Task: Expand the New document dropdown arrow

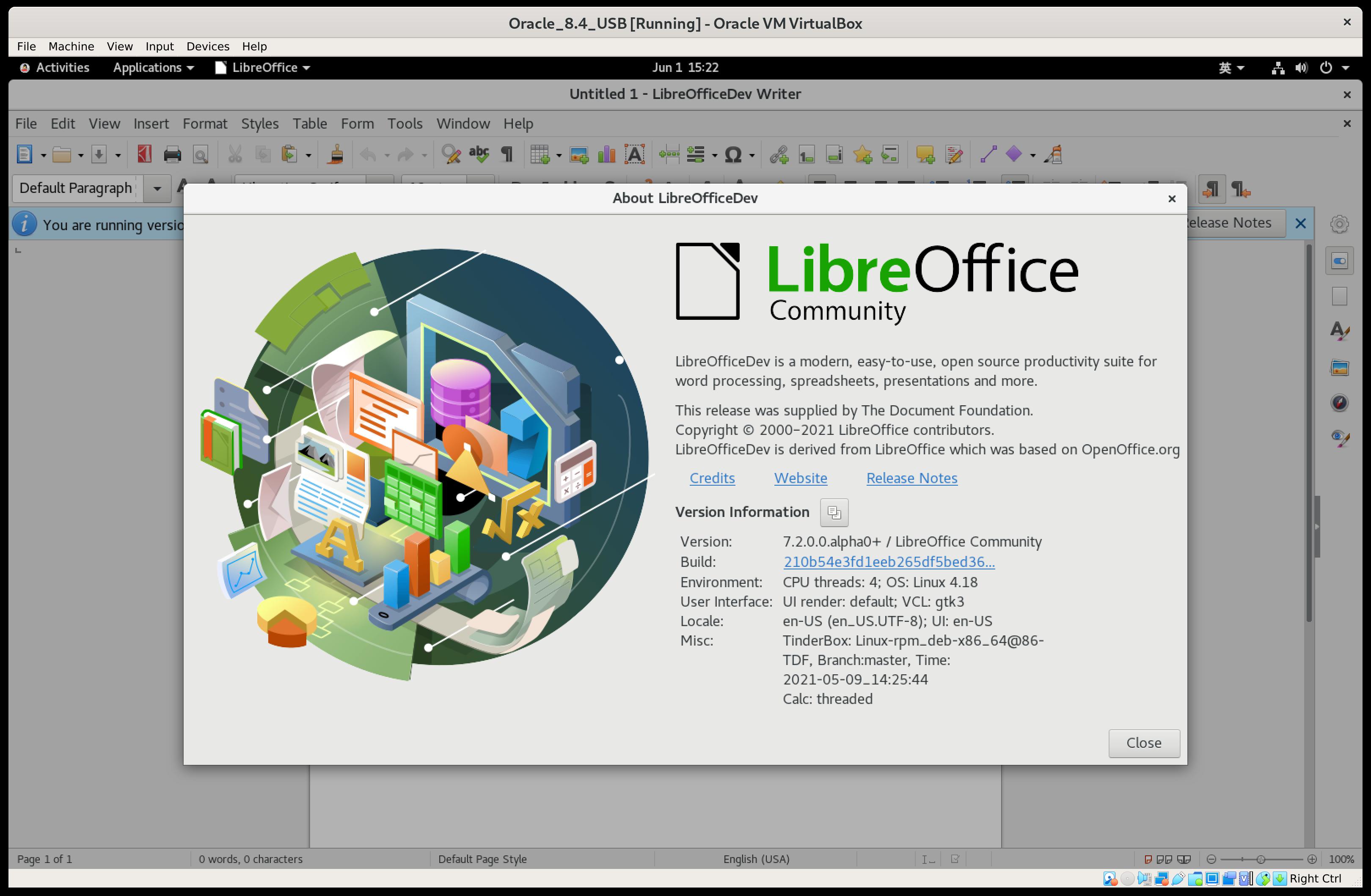Action: tap(43, 156)
